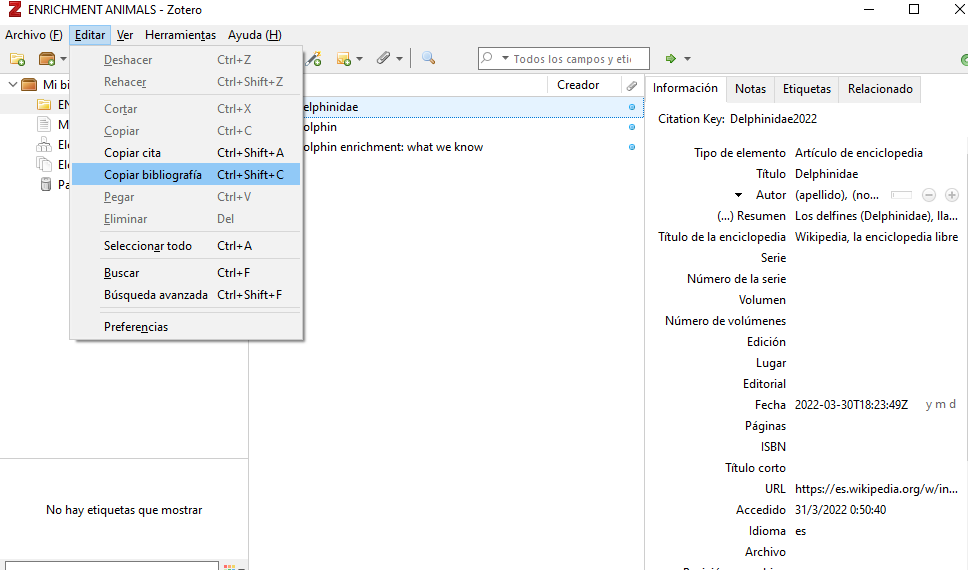Select the 'olphin' item row
The height and width of the screenshot is (570, 968).
pos(473,127)
